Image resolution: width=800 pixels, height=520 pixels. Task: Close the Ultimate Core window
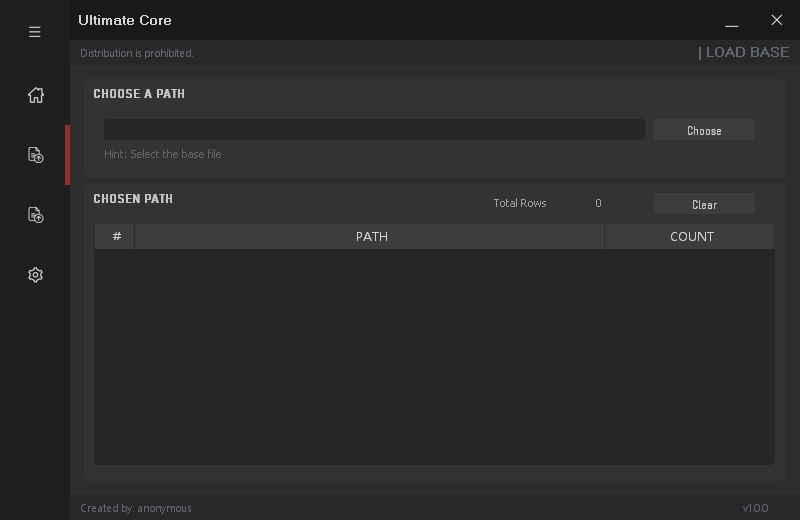click(x=777, y=20)
